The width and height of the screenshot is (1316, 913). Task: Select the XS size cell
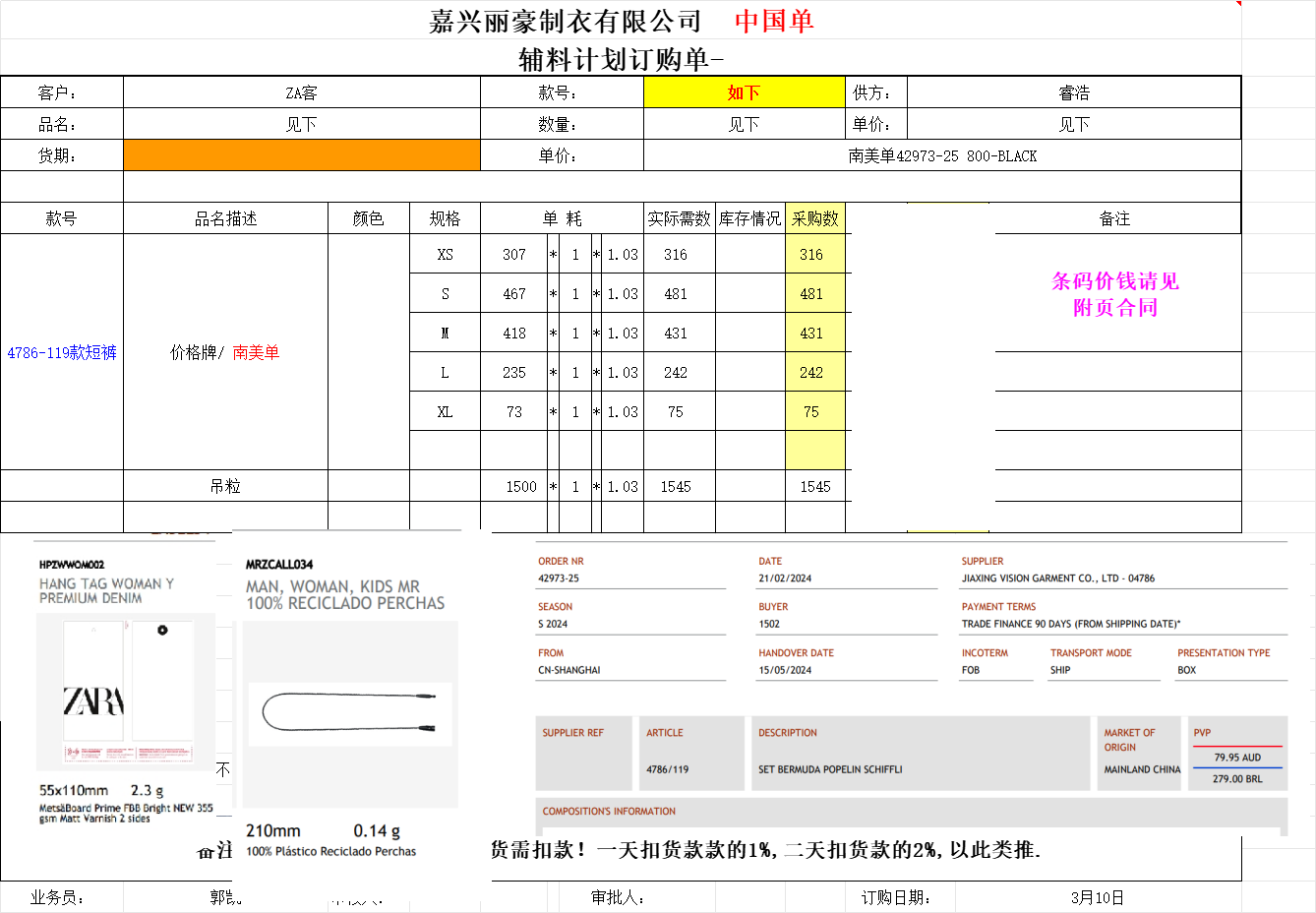(x=445, y=254)
